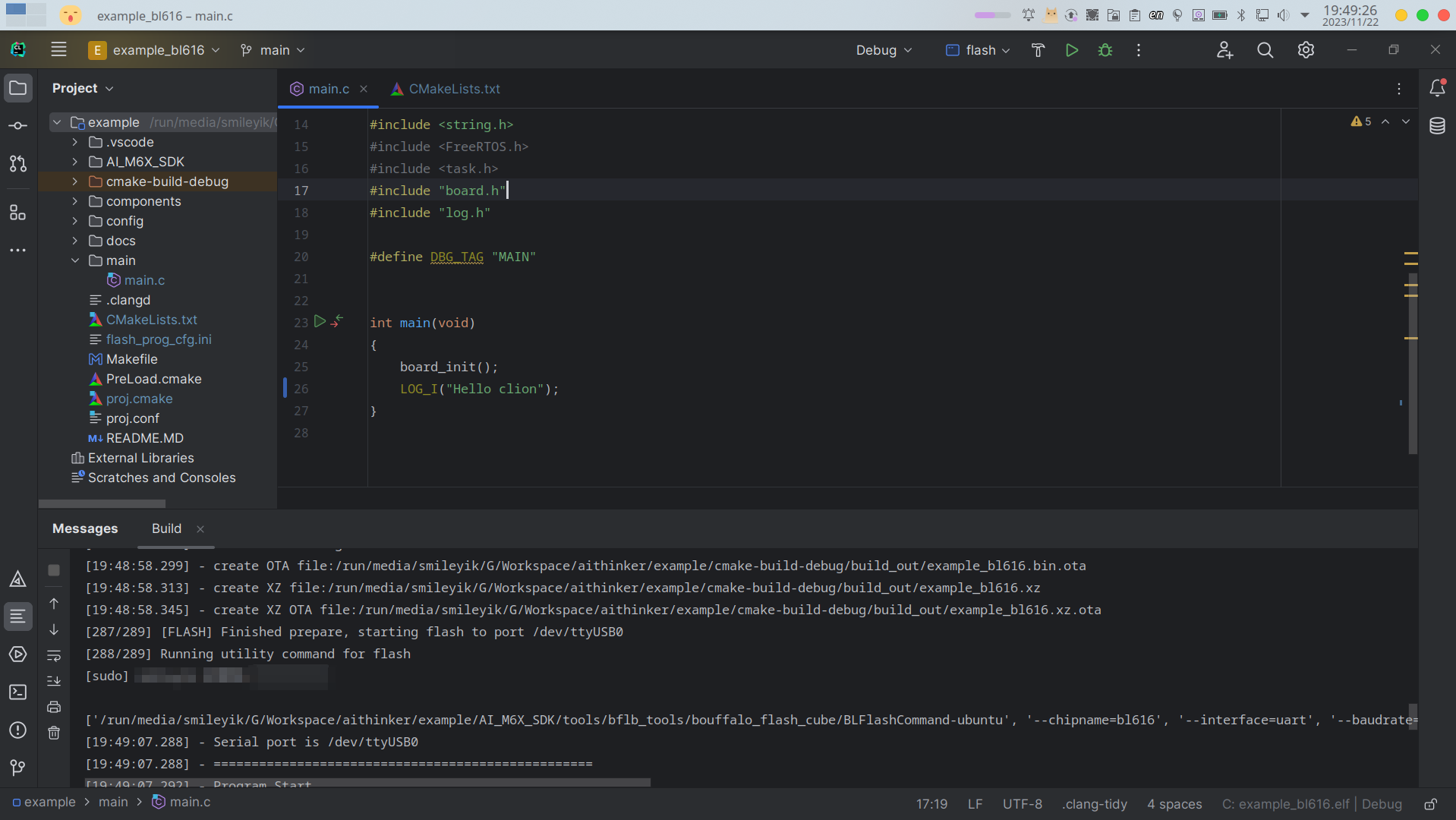Click the 5 warnings inspection indicator

1361,121
